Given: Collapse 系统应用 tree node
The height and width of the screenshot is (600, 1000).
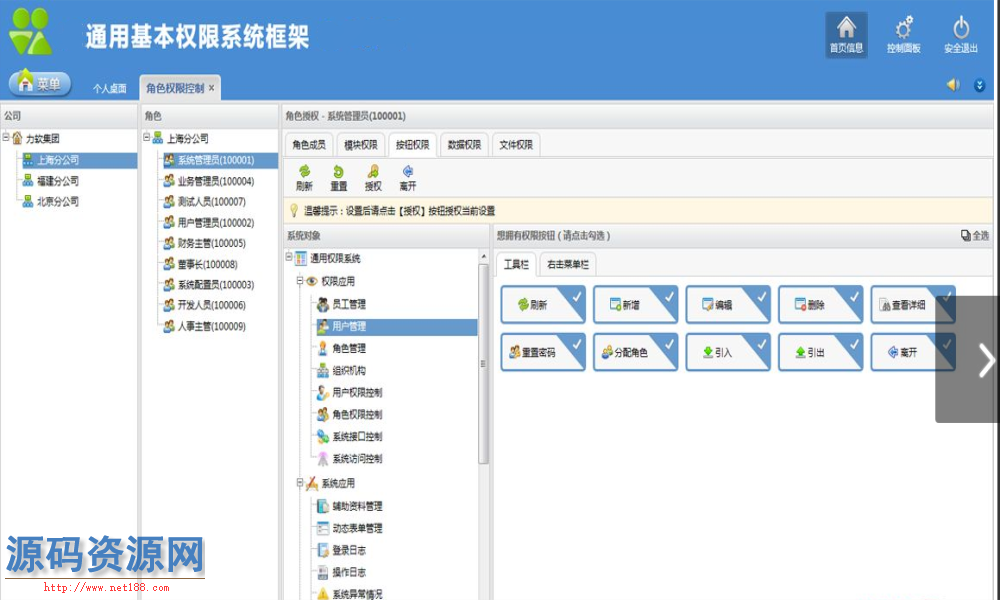Looking at the screenshot, I should 300,483.
